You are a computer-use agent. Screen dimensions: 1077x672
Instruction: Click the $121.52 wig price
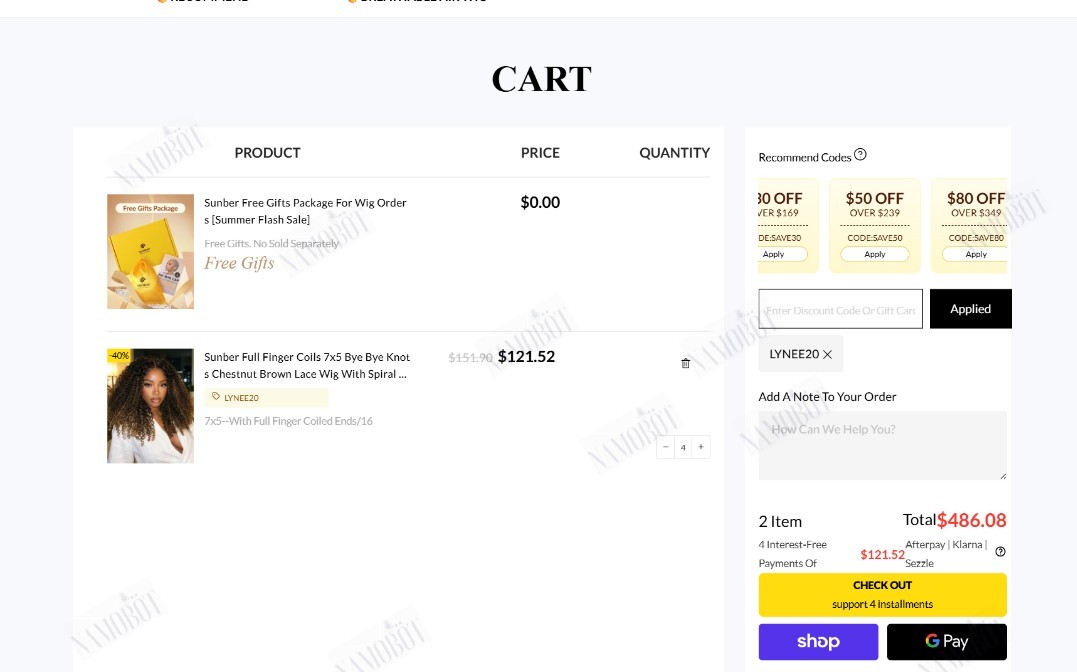point(526,357)
